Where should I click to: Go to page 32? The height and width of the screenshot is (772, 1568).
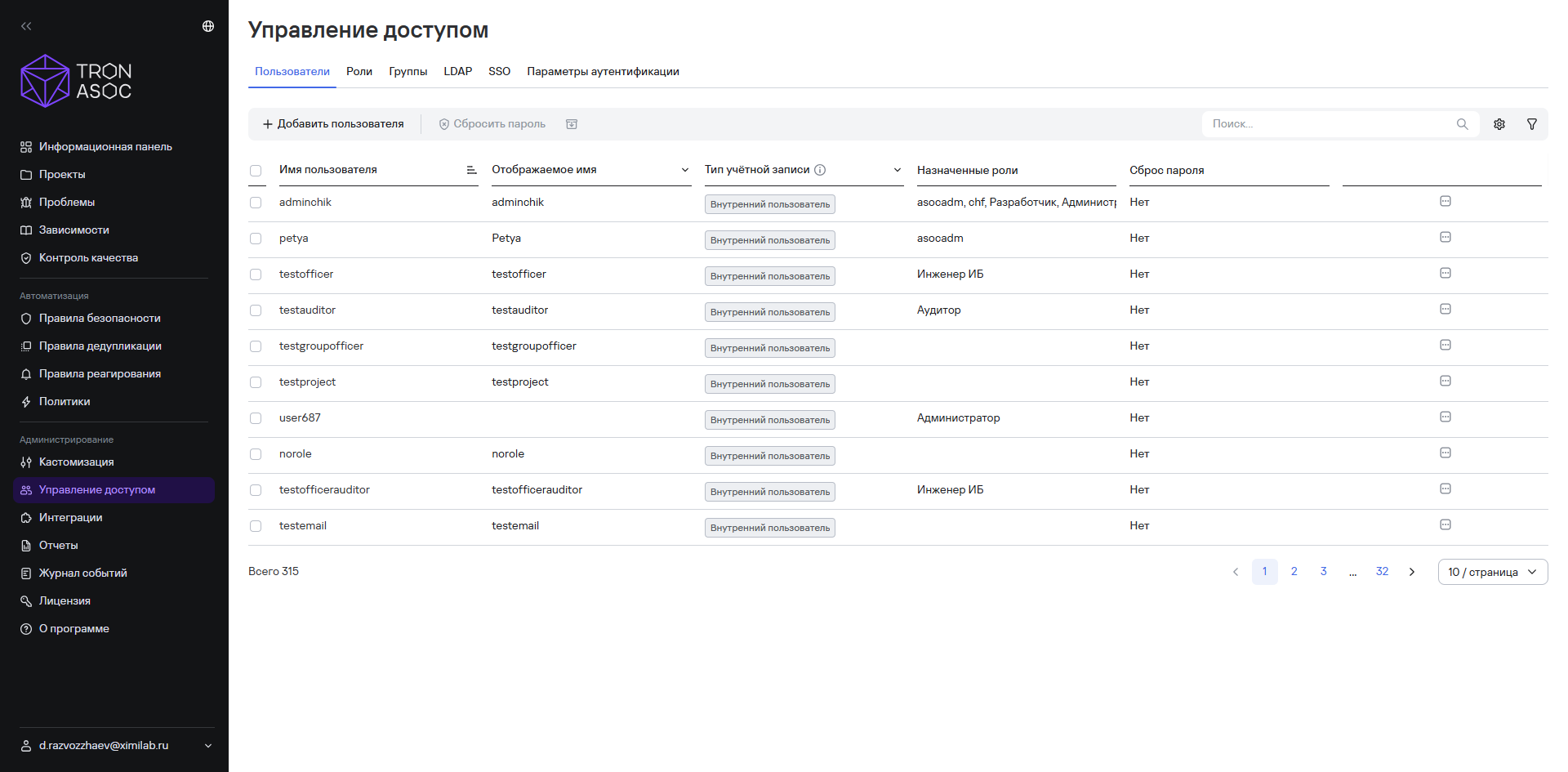coord(1382,572)
